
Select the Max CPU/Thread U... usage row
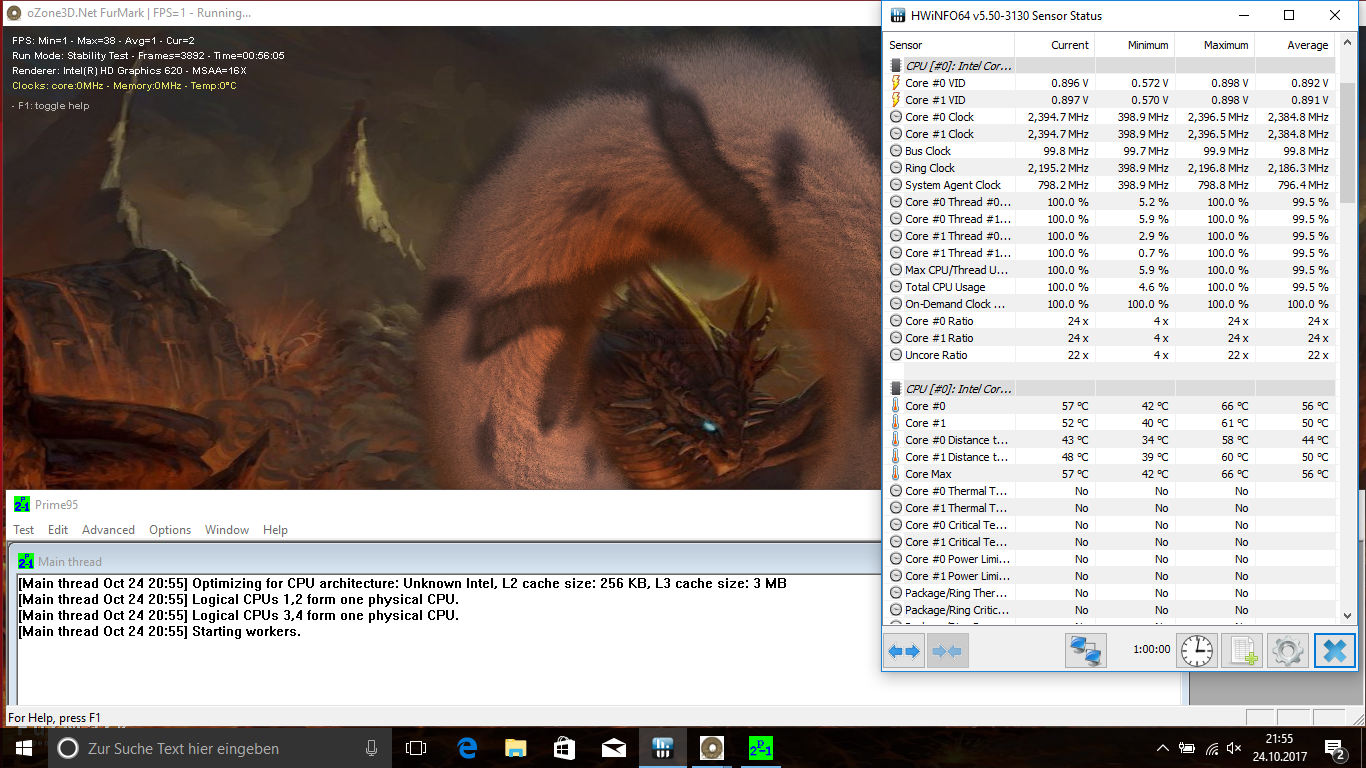(x=1110, y=270)
